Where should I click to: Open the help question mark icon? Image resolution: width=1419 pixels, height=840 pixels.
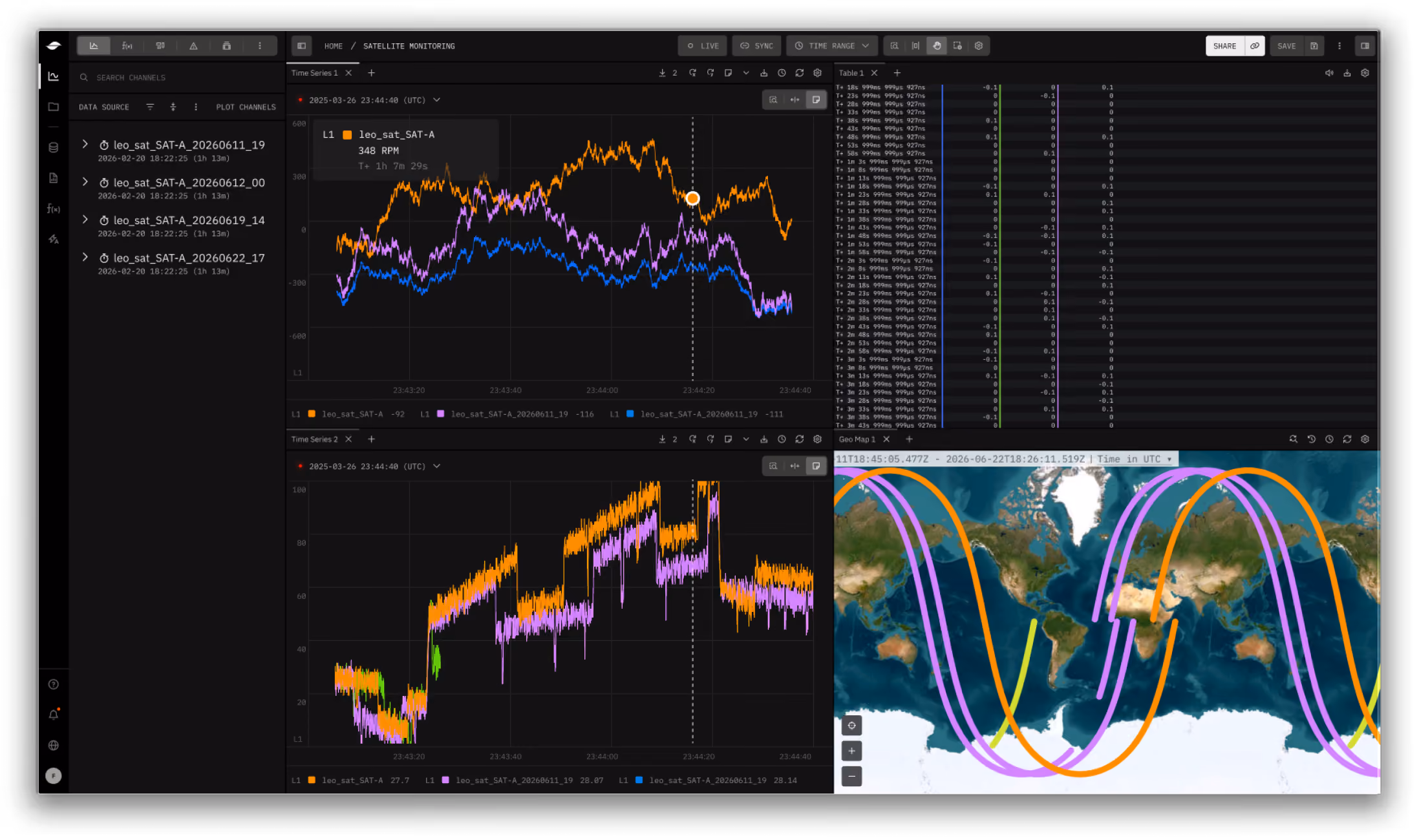[x=54, y=684]
